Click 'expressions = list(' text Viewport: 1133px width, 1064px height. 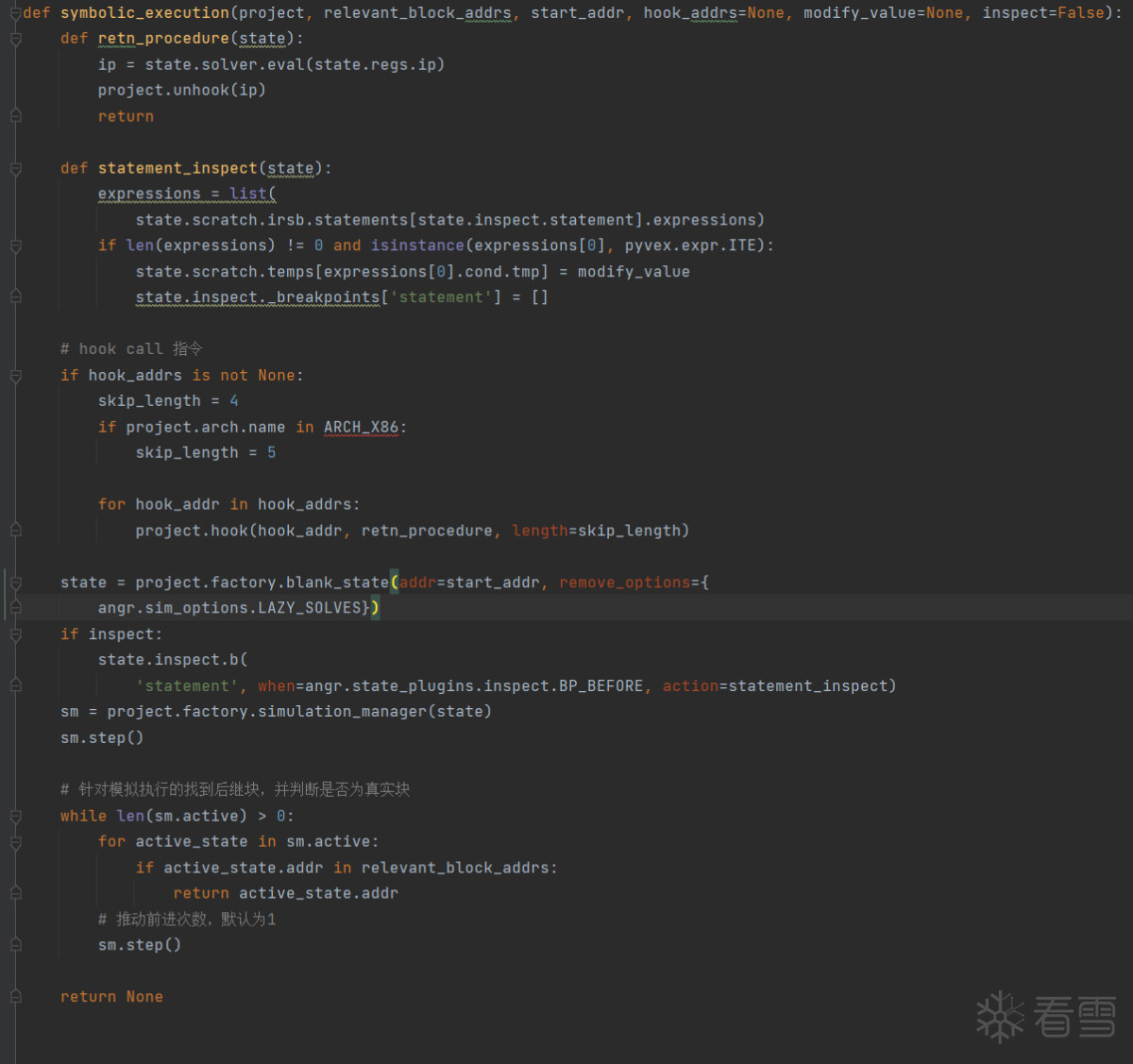(187, 194)
